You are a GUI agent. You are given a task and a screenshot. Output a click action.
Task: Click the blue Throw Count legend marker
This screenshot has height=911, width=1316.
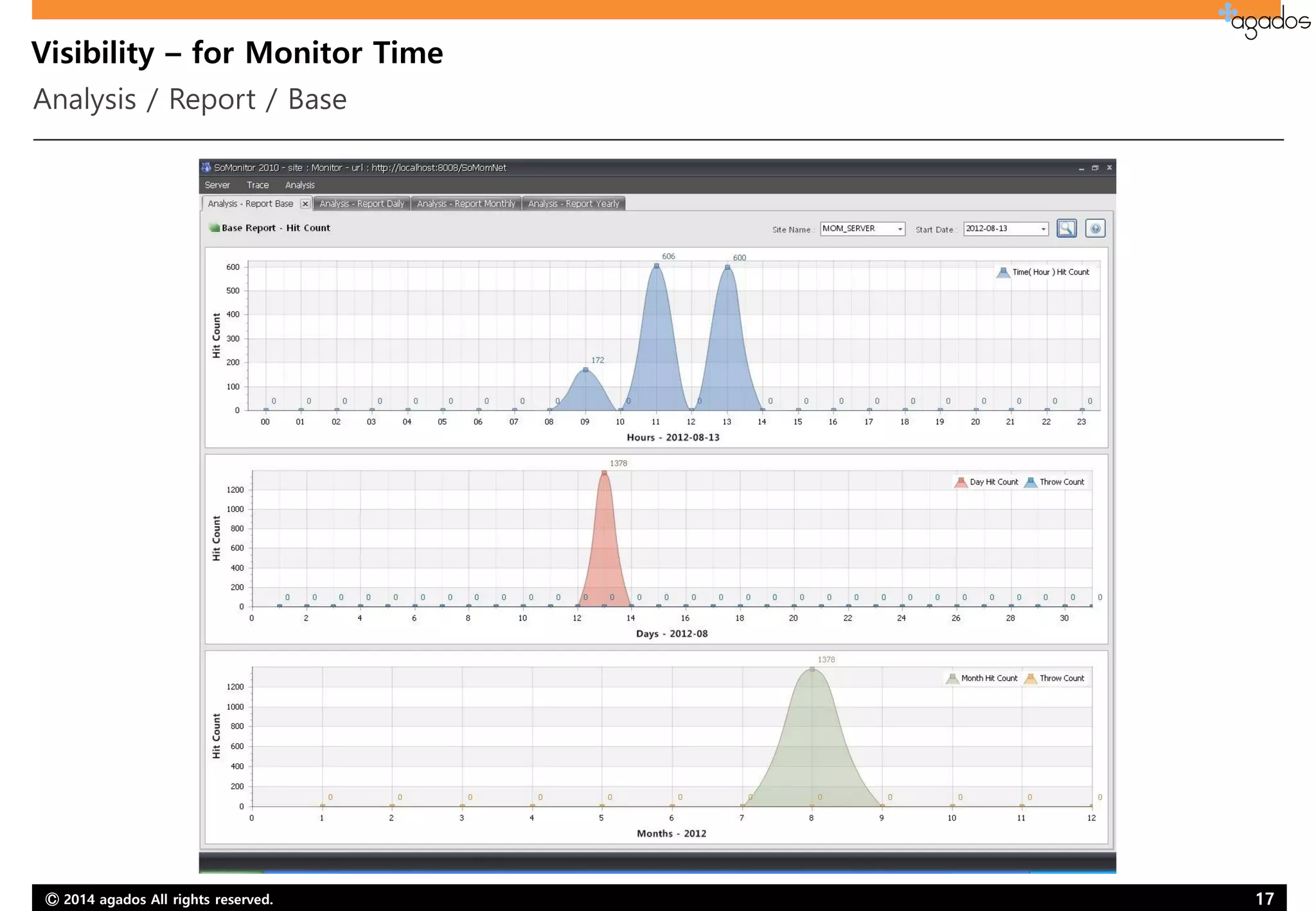tap(1031, 482)
